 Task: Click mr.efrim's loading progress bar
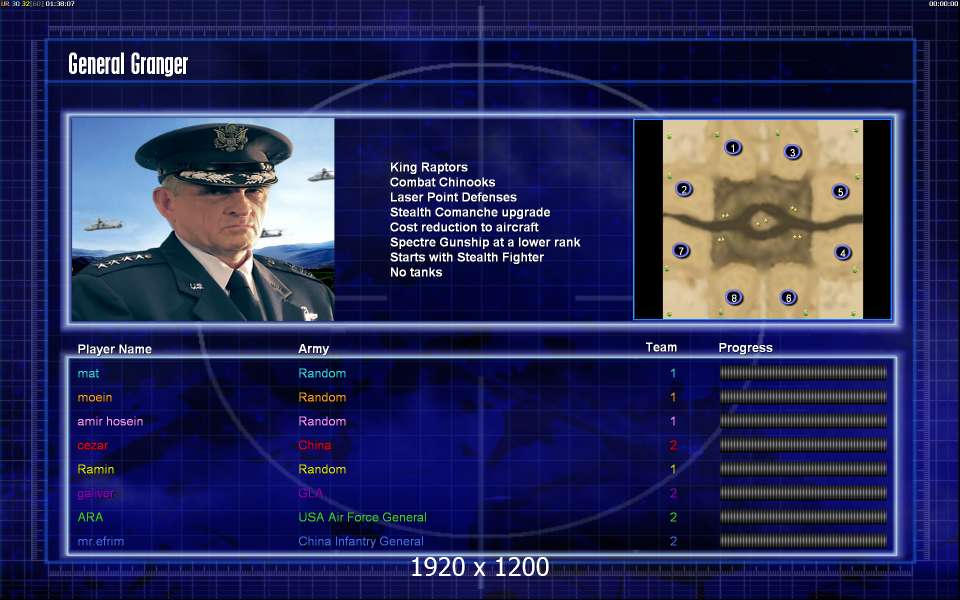803,541
